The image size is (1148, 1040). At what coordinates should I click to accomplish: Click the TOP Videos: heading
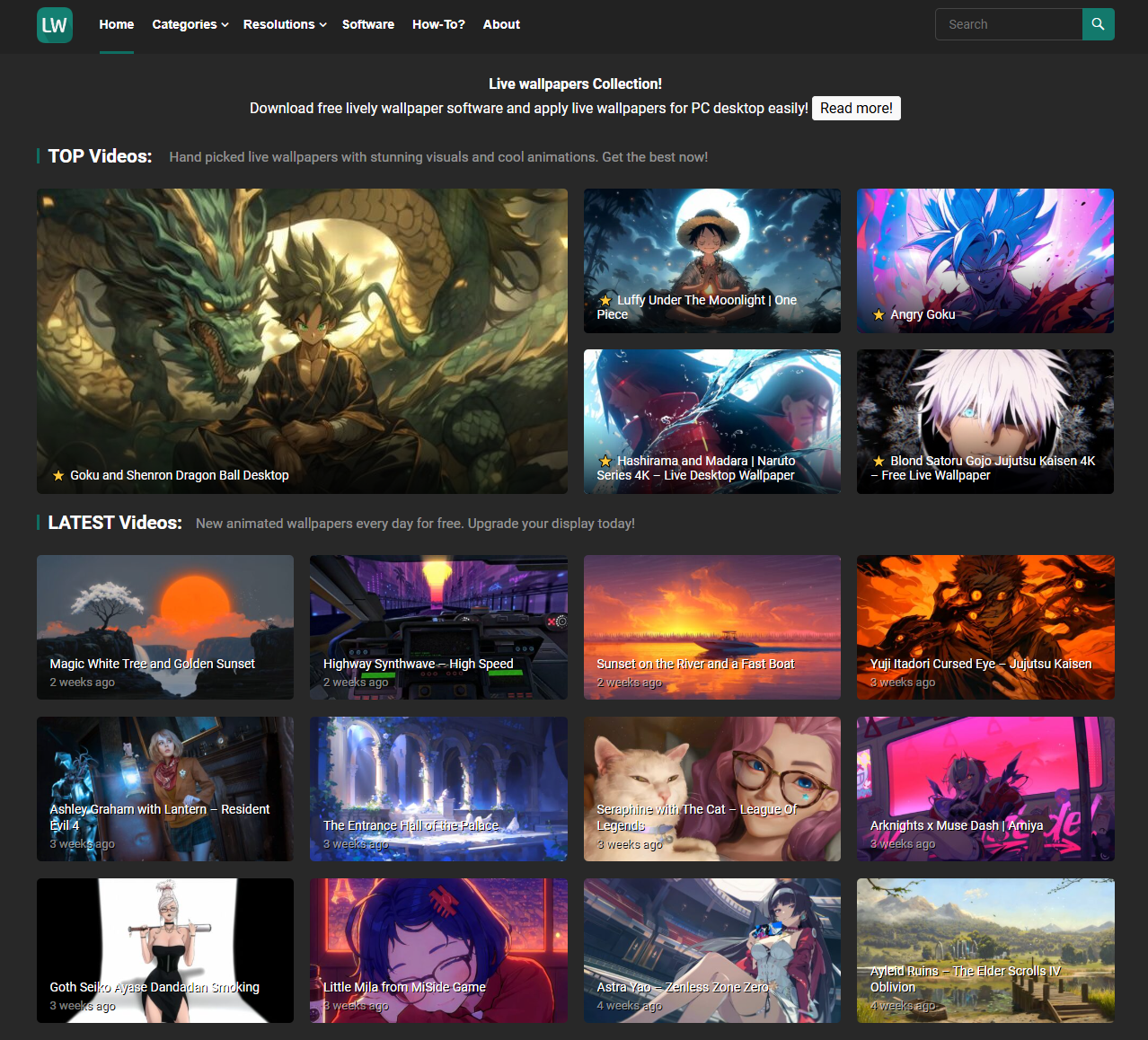coord(100,156)
